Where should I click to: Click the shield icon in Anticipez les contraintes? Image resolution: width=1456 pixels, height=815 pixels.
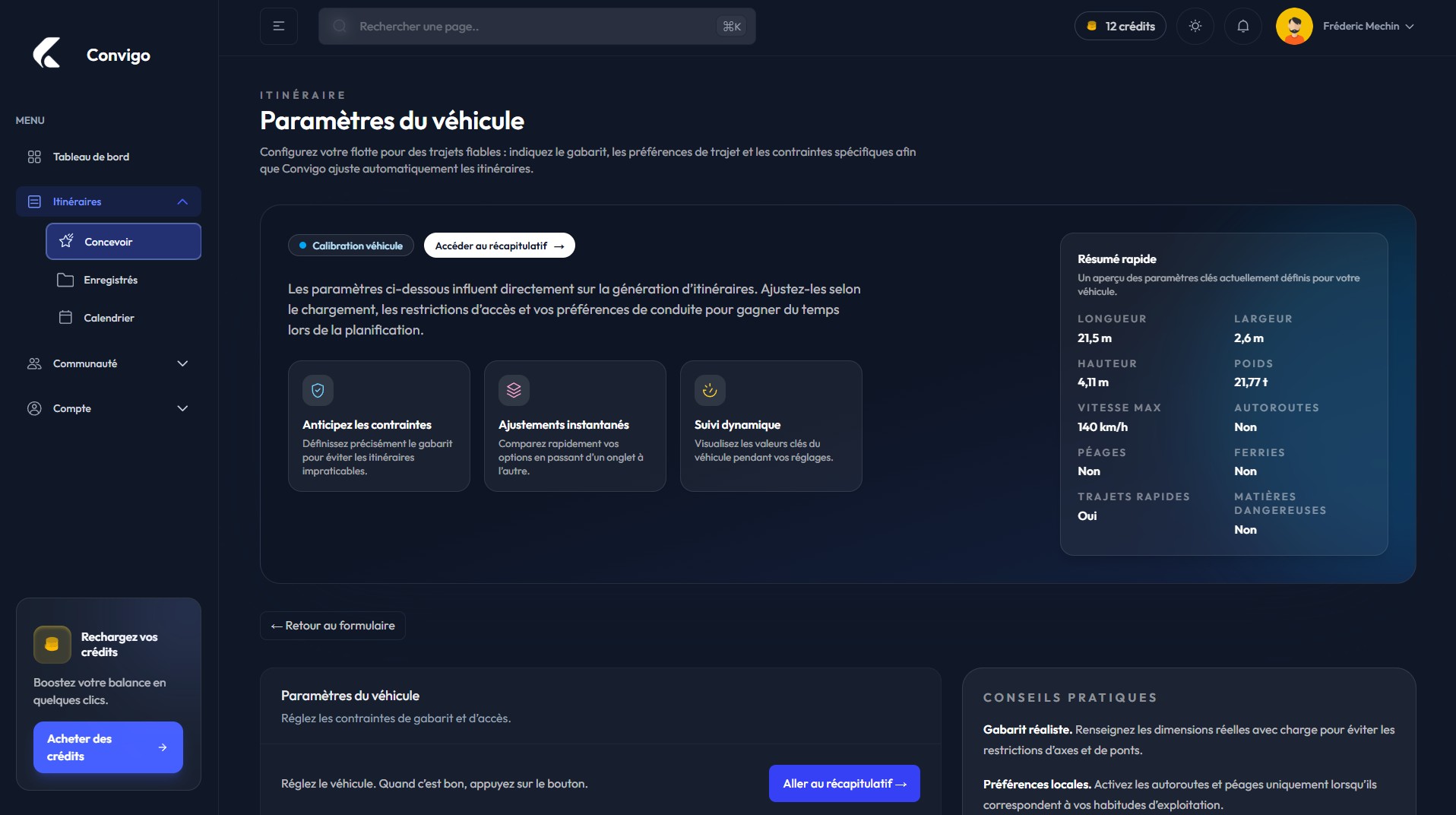318,391
